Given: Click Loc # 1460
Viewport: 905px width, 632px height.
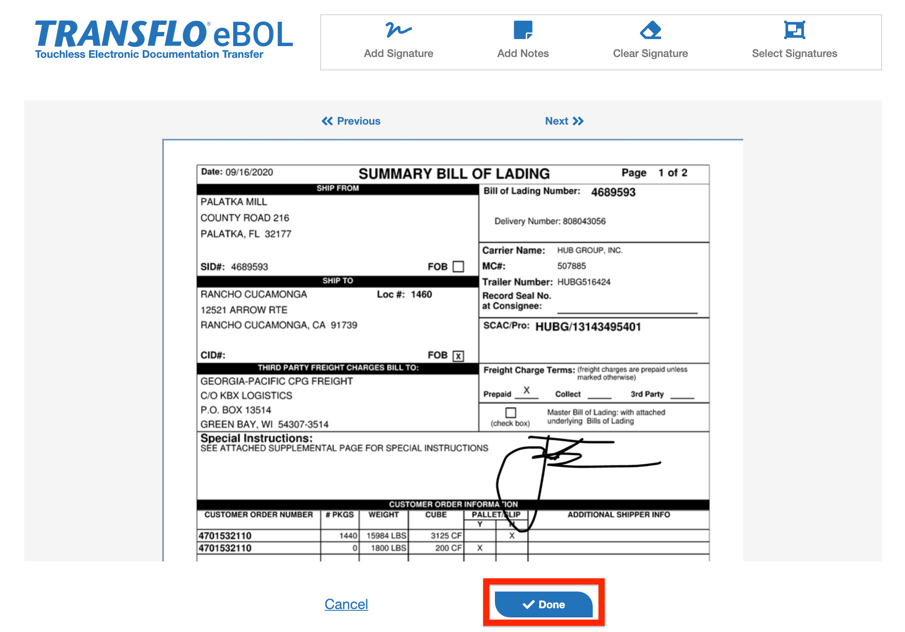Looking at the screenshot, I should coord(404,294).
